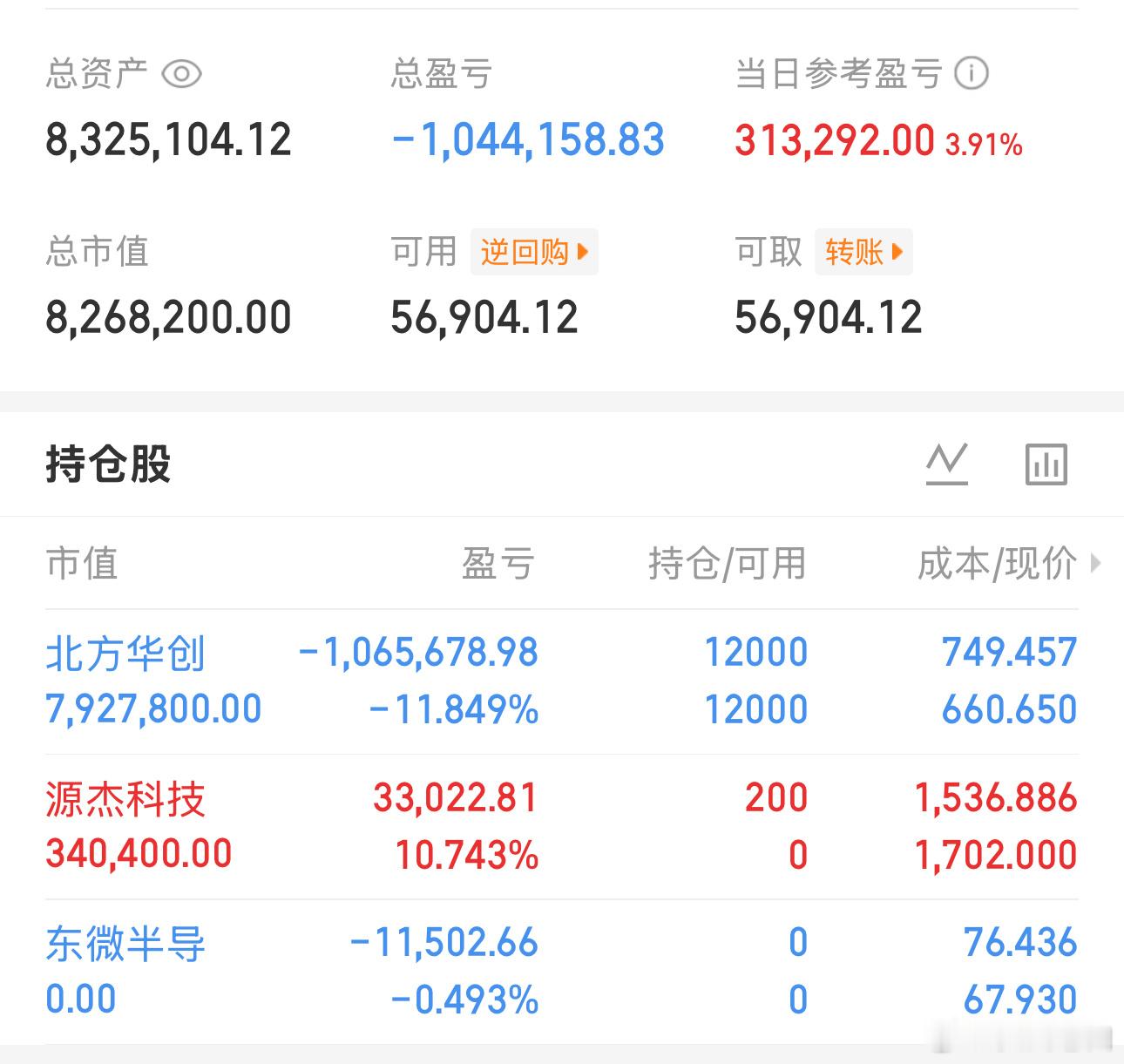Select daily profit value 313,292.00

[x=835, y=139]
